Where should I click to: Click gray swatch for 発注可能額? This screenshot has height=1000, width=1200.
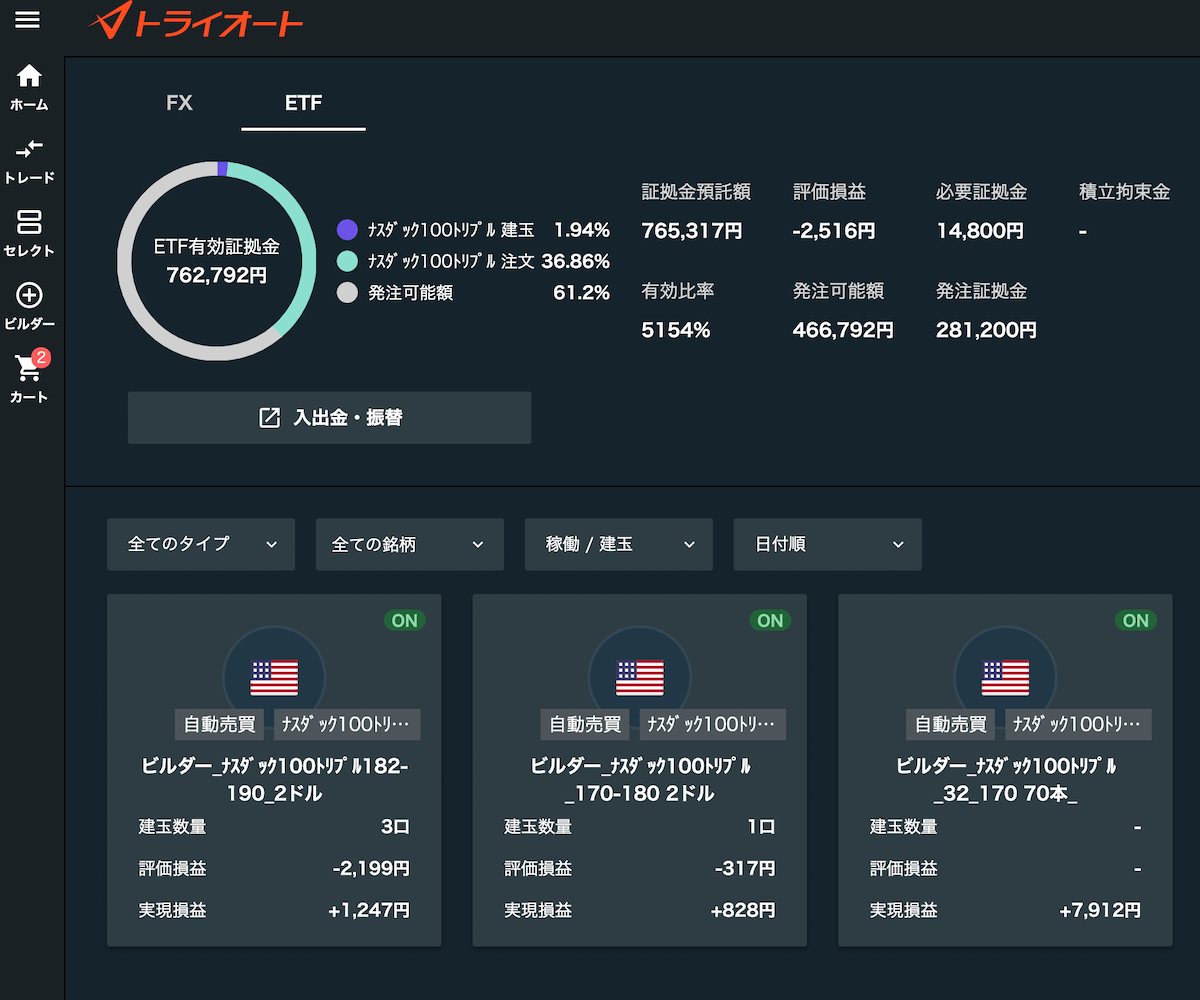click(347, 292)
